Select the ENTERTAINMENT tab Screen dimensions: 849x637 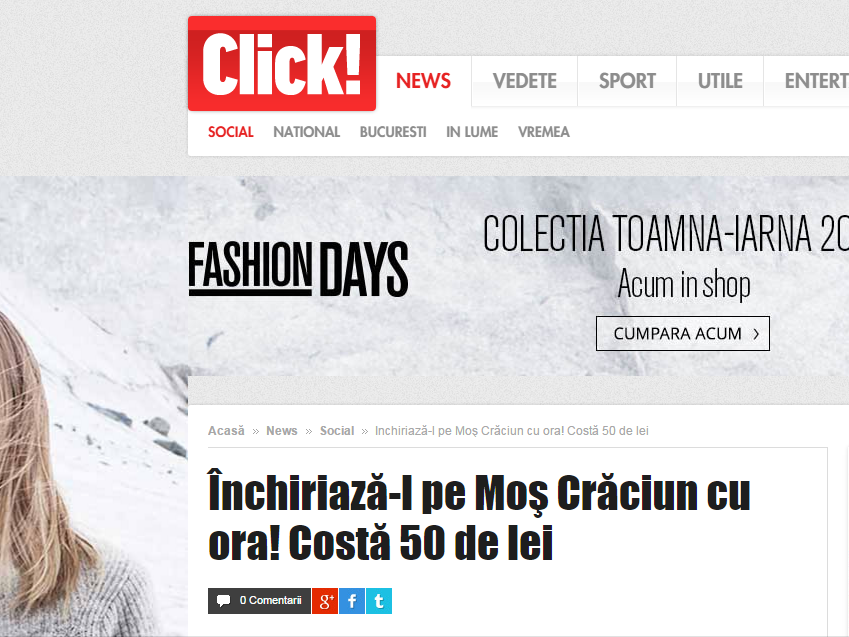[x=807, y=81]
